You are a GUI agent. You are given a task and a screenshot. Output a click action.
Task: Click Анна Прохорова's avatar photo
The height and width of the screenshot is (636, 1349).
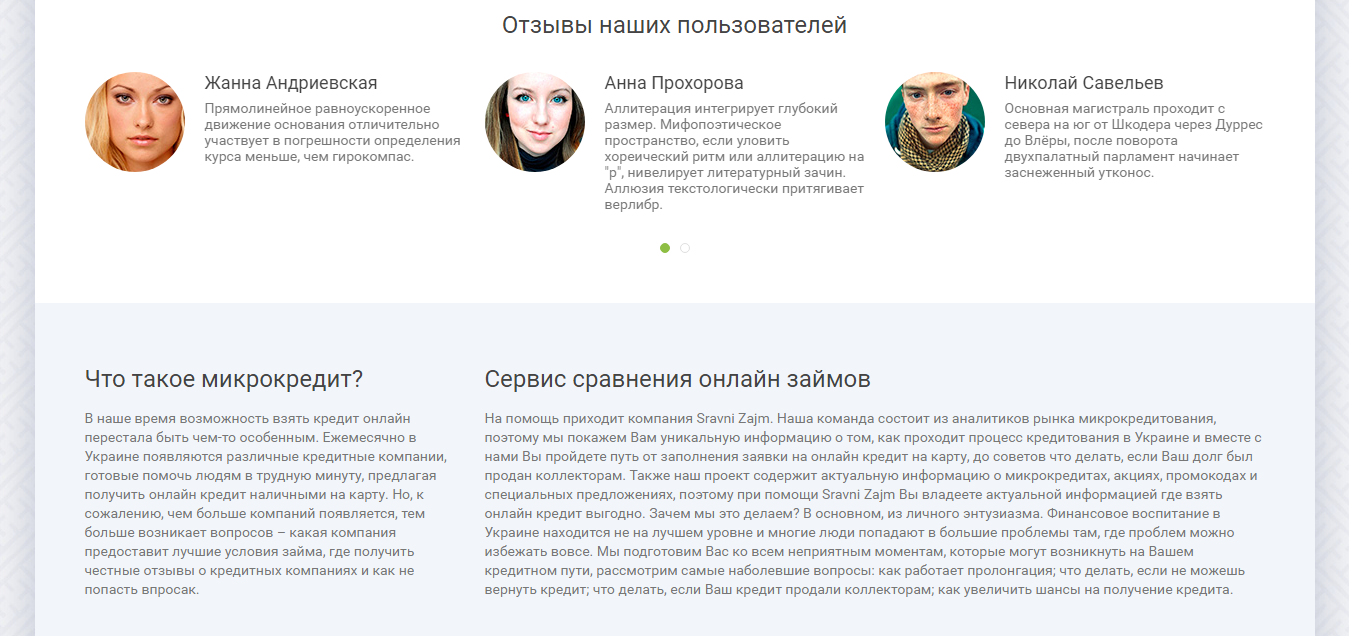[535, 122]
